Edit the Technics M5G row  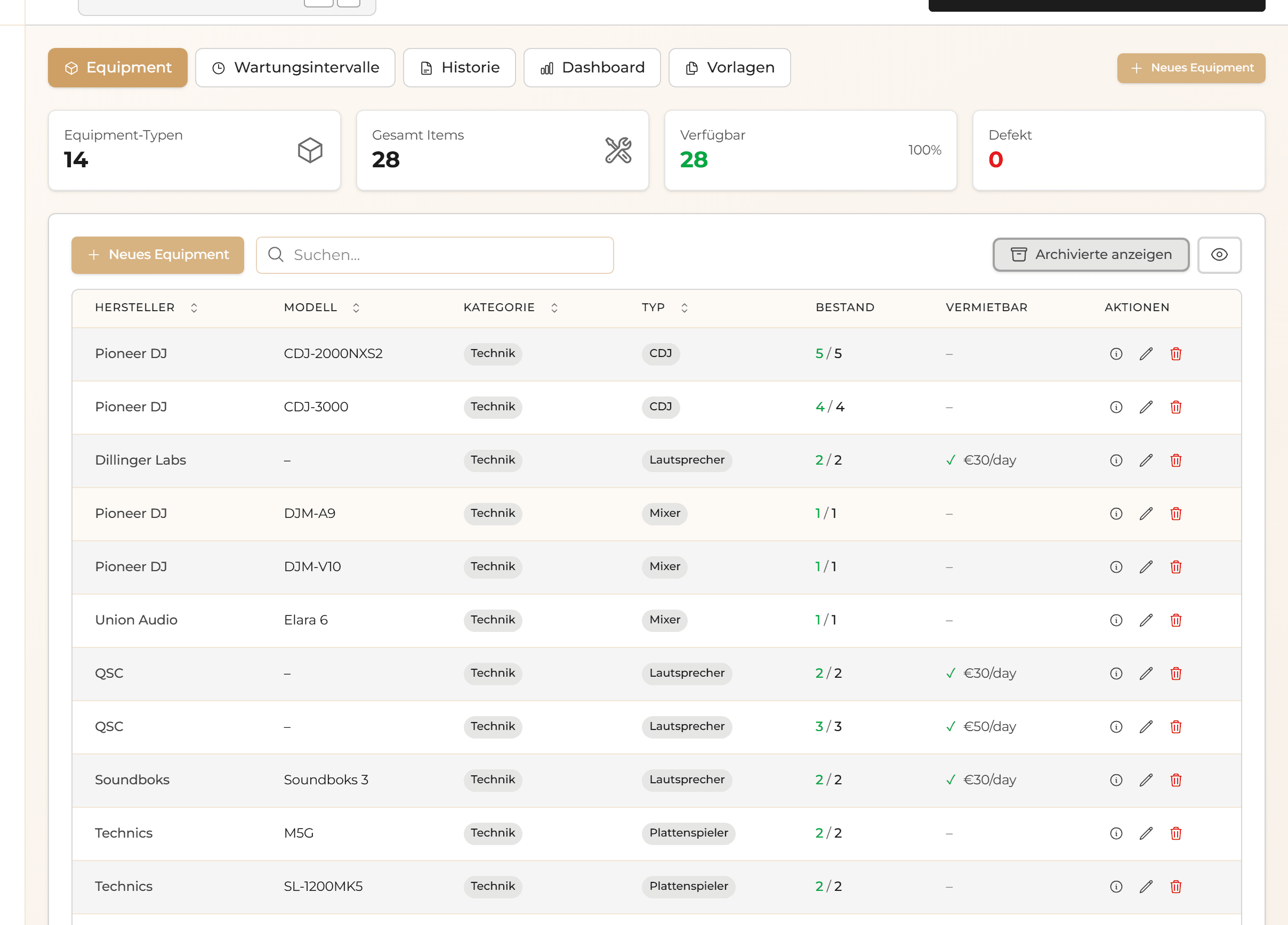[x=1146, y=833]
